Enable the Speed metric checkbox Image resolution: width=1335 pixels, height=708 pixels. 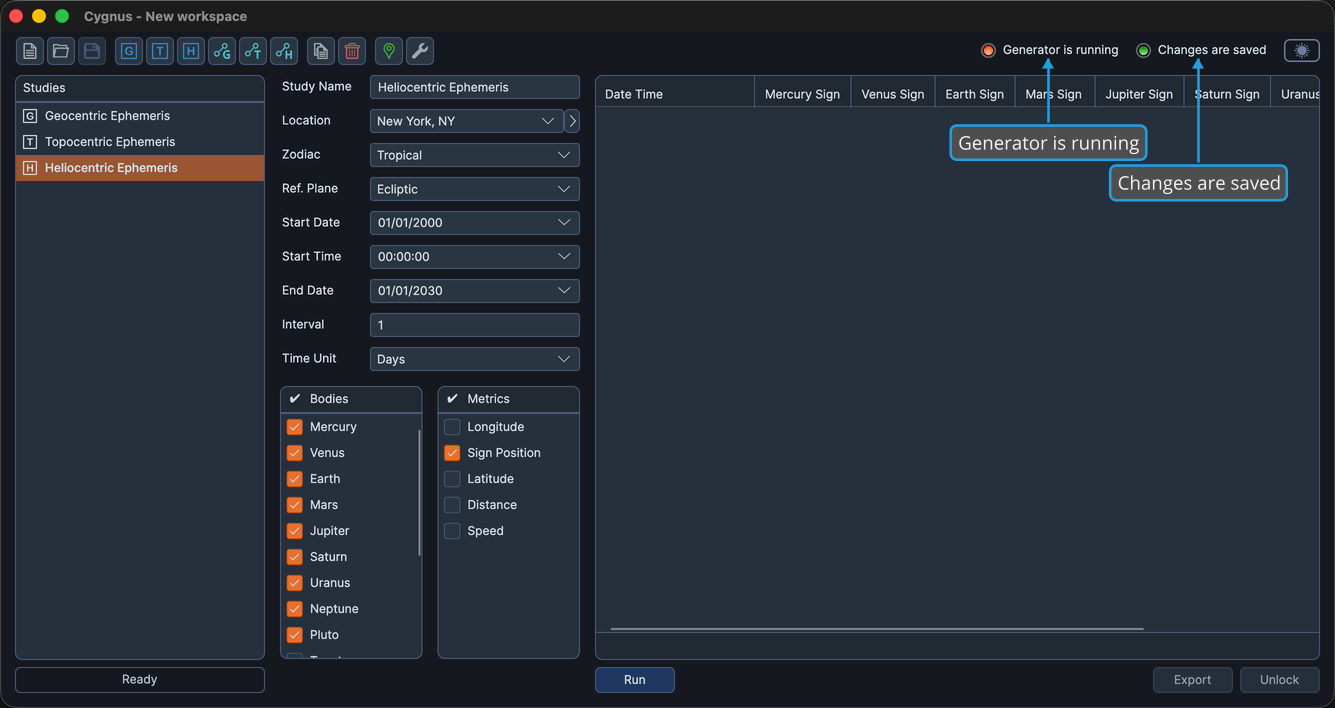452,531
